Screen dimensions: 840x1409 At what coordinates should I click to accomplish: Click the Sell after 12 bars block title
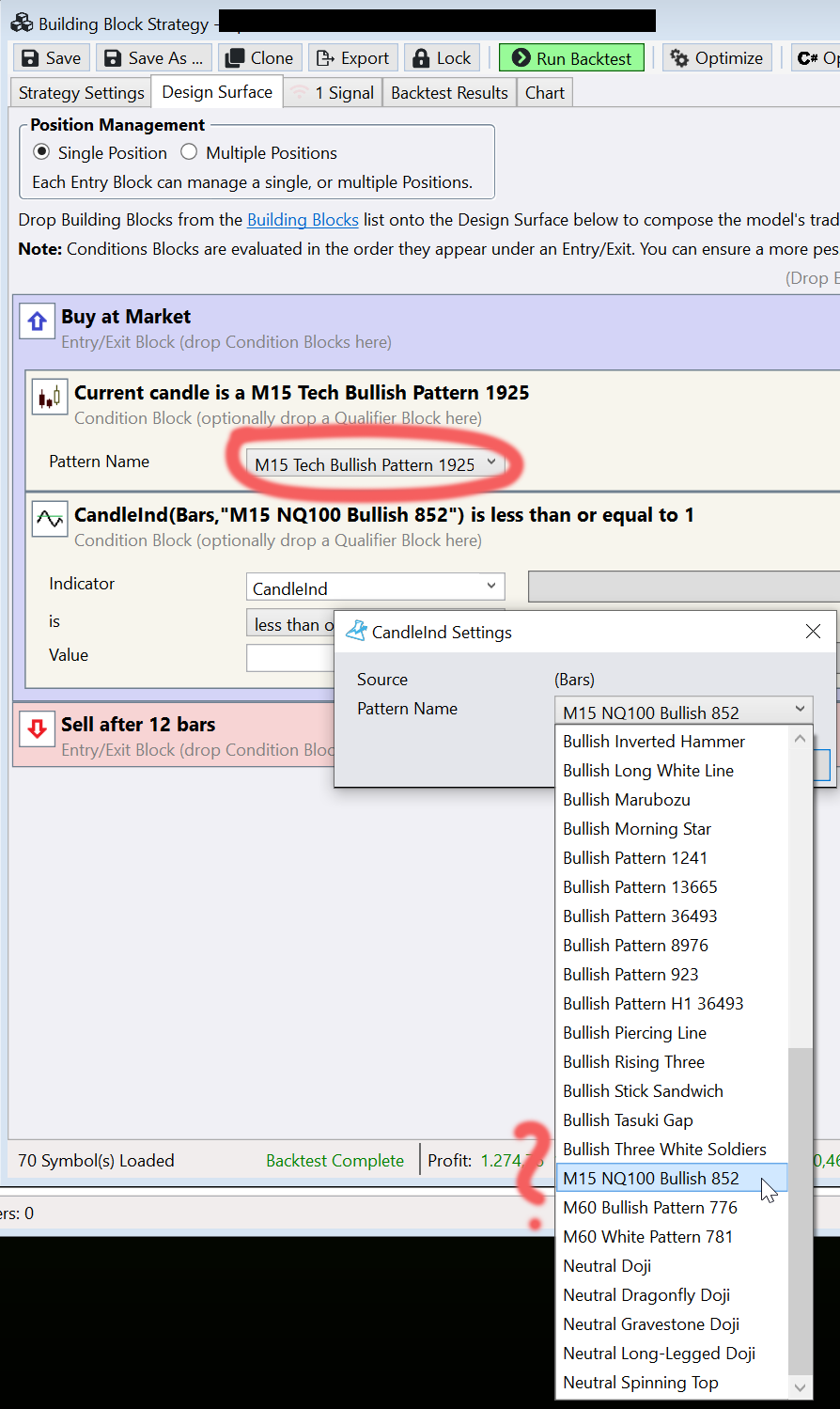(138, 725)
